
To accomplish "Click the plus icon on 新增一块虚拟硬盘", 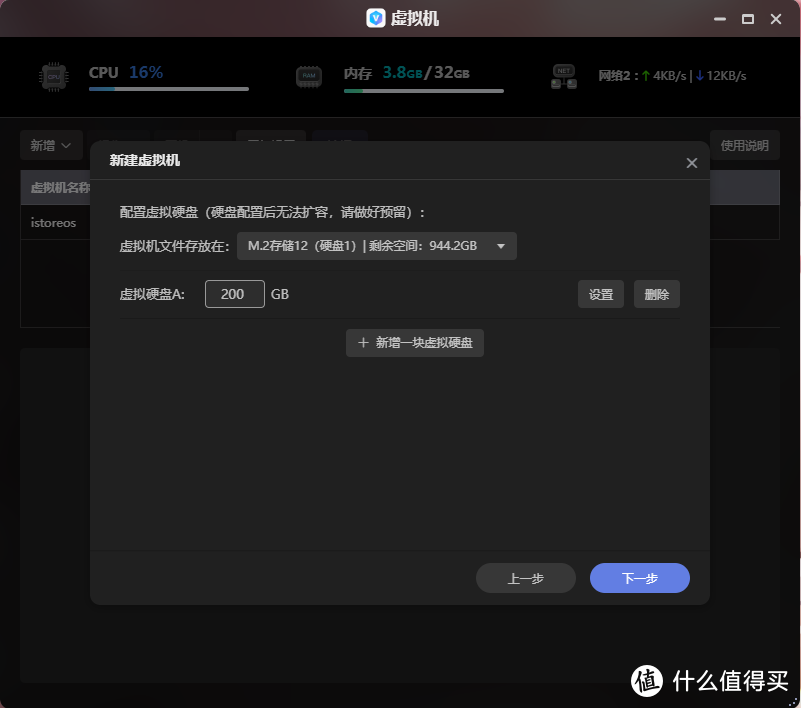I will (363, 342).
